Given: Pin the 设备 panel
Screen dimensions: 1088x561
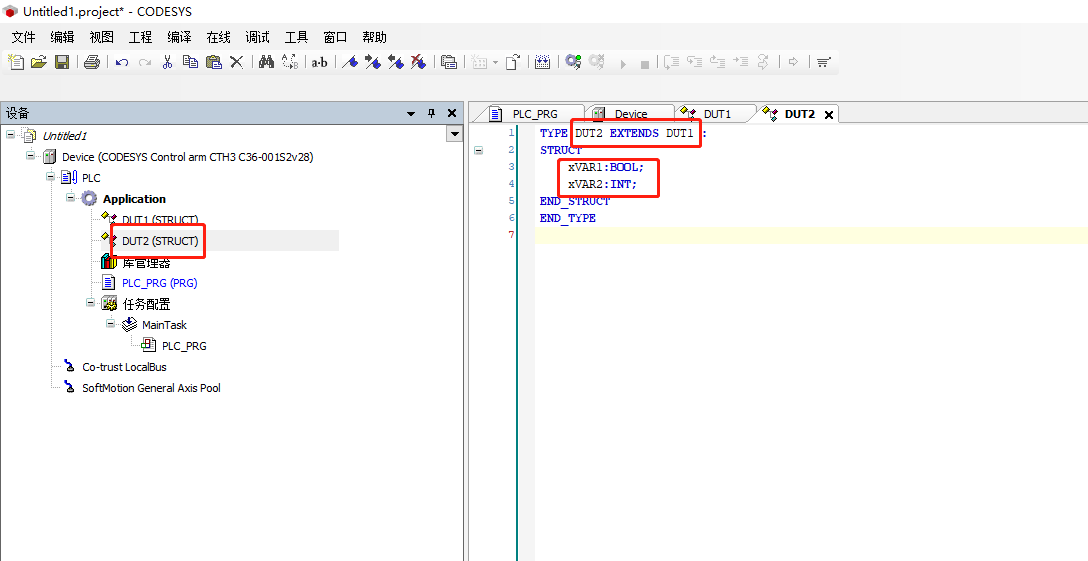Looking at the screenshot, I should click(431, 113).
